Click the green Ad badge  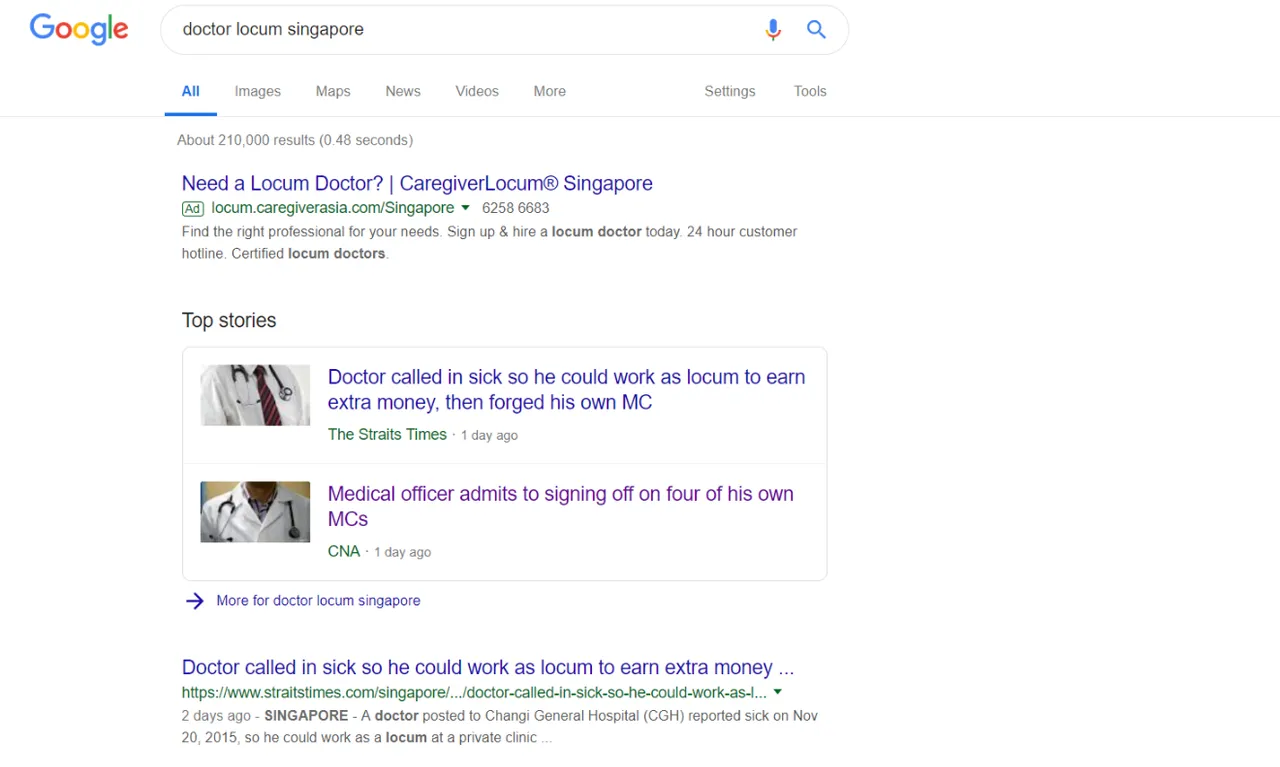[x=193, y=208]
